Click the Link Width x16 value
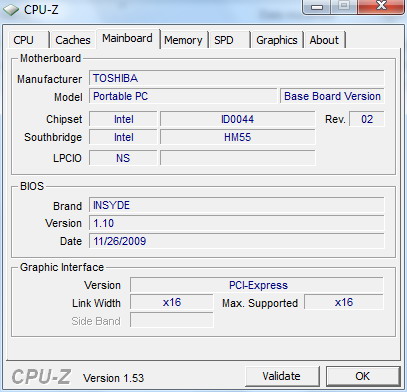 tap(172, 302)
